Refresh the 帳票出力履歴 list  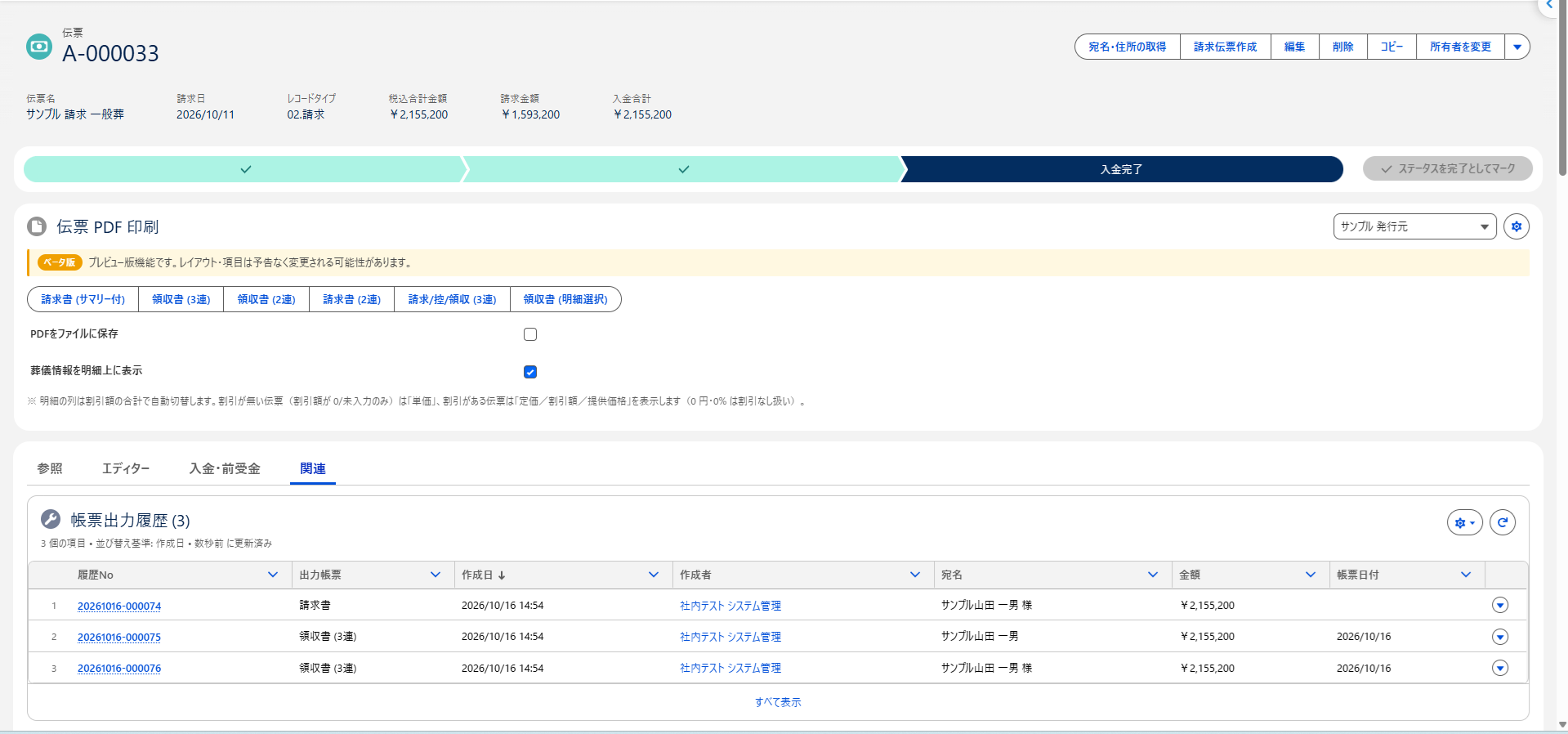pos(1503,522)
